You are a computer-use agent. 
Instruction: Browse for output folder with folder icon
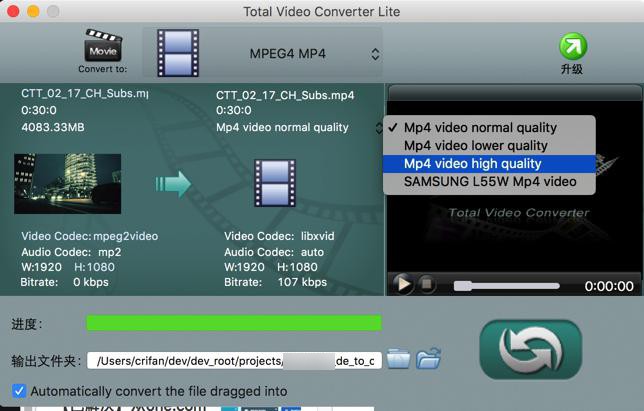[398, 359]
